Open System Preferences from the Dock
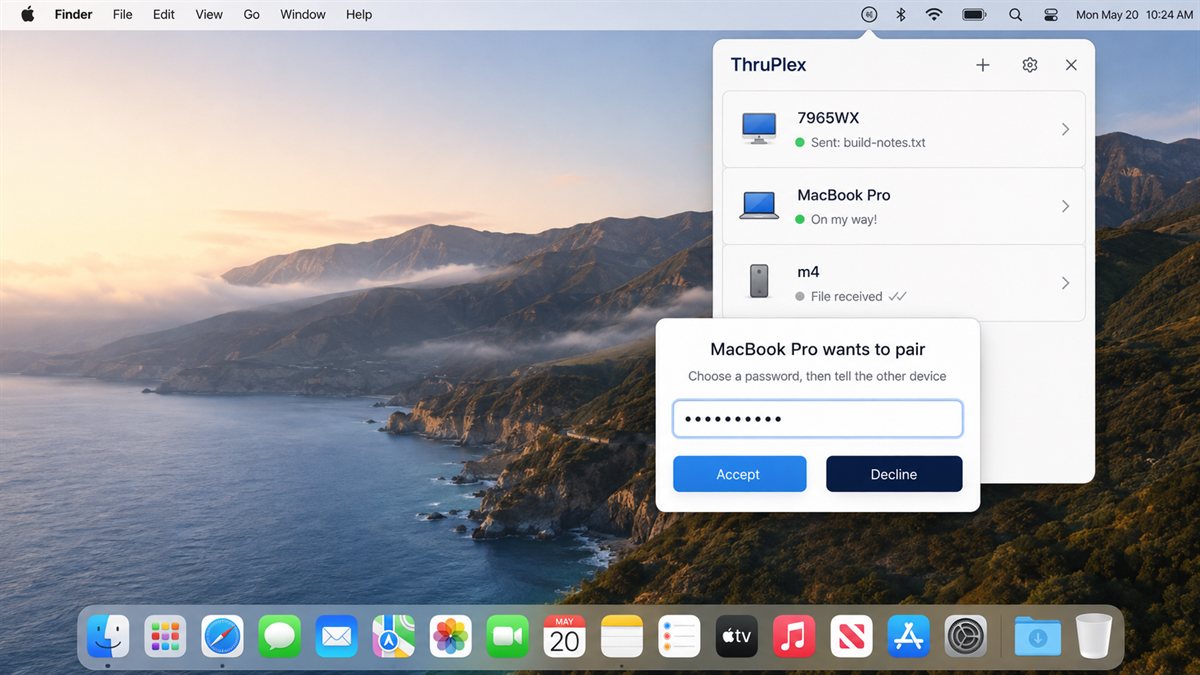 tap(966, 636)
